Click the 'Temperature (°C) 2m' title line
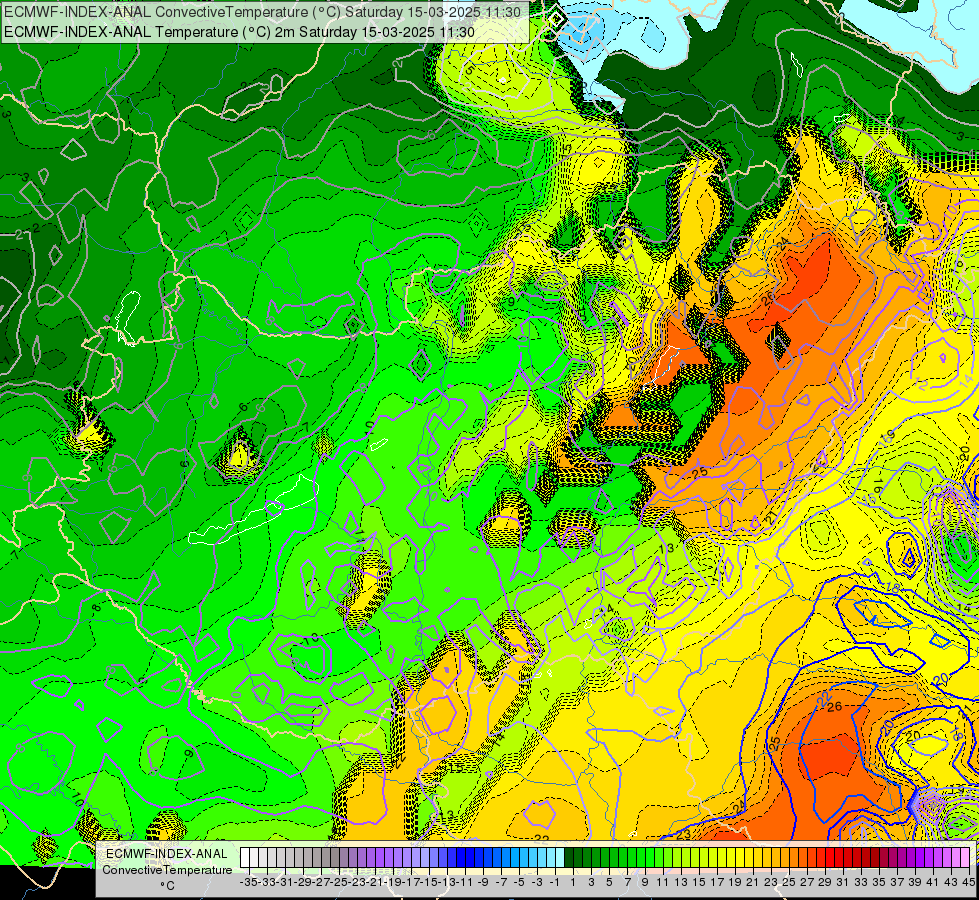979x900 pixels. [x=239, y=32]
